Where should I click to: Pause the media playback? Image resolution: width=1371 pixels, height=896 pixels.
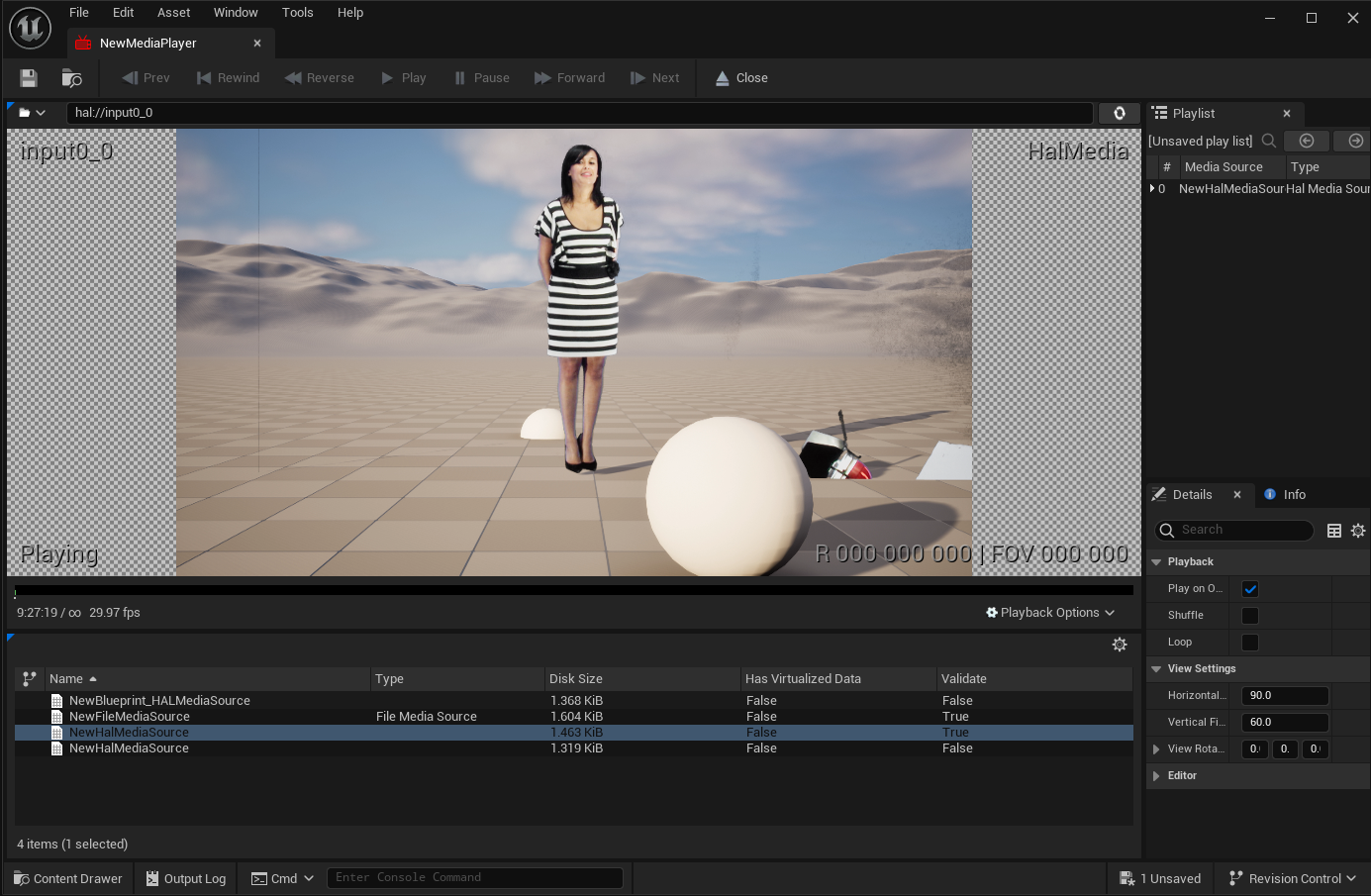coord(481,78)
